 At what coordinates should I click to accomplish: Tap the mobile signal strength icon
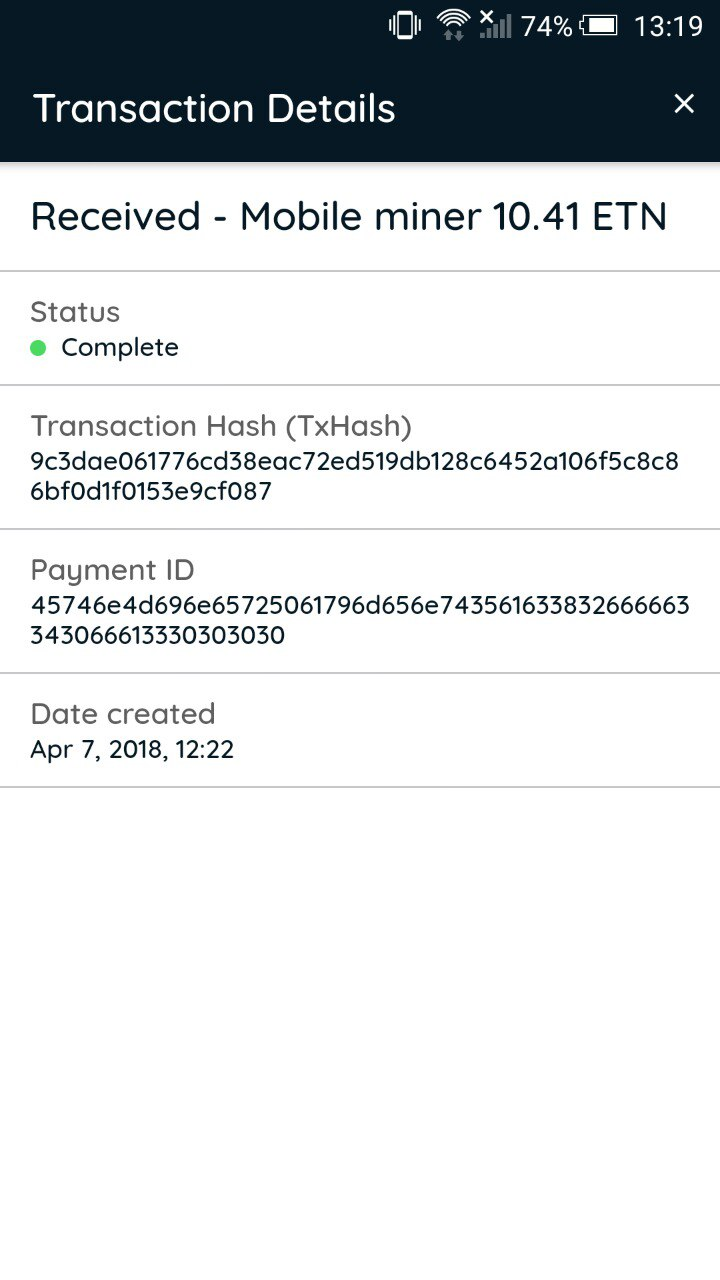494,25
